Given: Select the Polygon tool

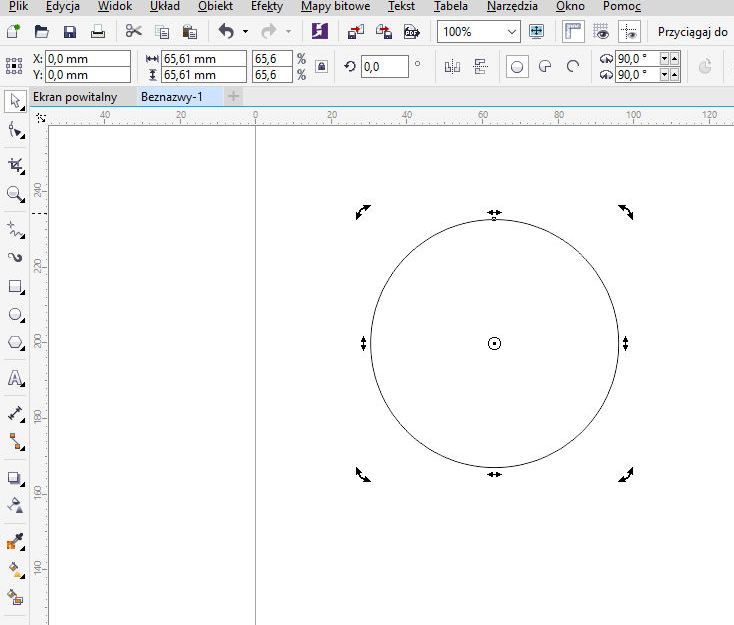Looking at the screenshot, I should 15,342.
